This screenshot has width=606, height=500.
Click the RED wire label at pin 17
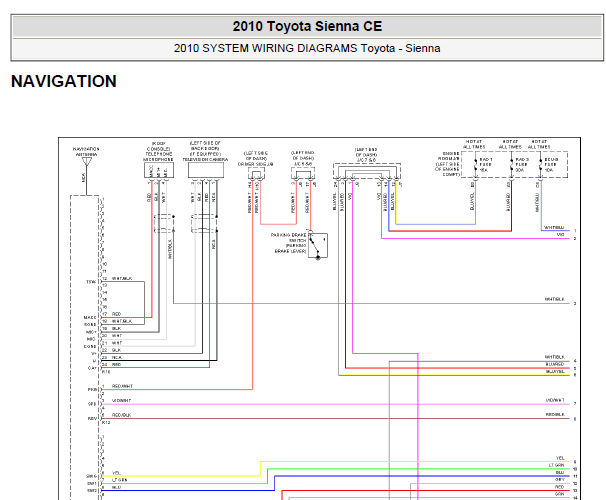point(116,314)
